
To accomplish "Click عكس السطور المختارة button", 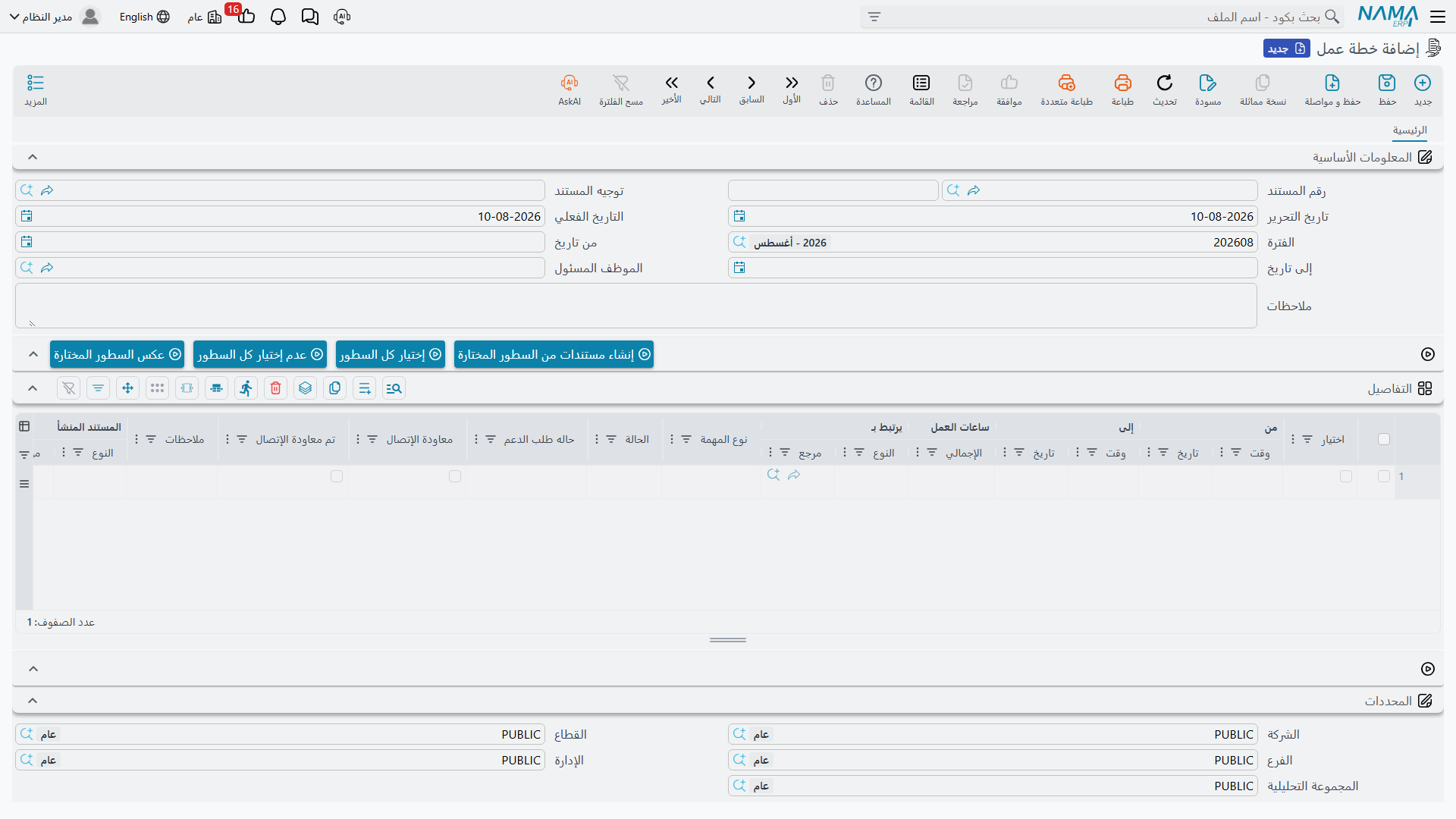I will 117,354.
